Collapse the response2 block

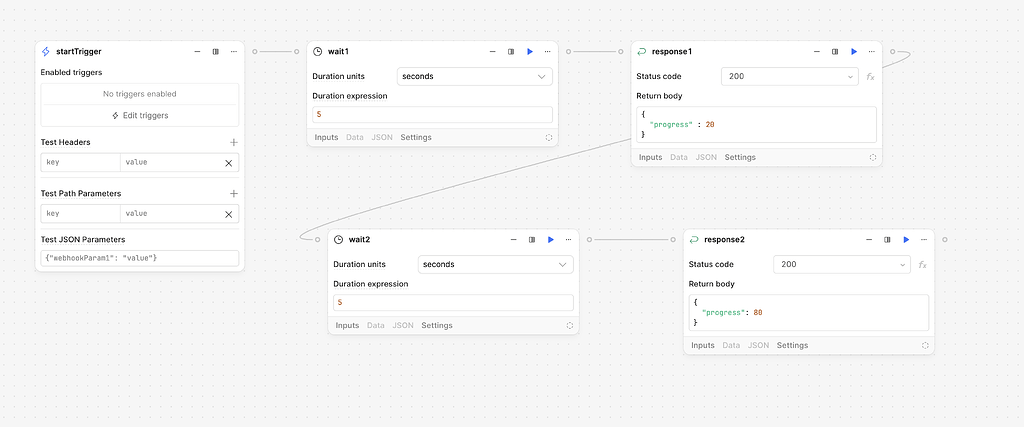pyautogui.click(x=869, y=240)
